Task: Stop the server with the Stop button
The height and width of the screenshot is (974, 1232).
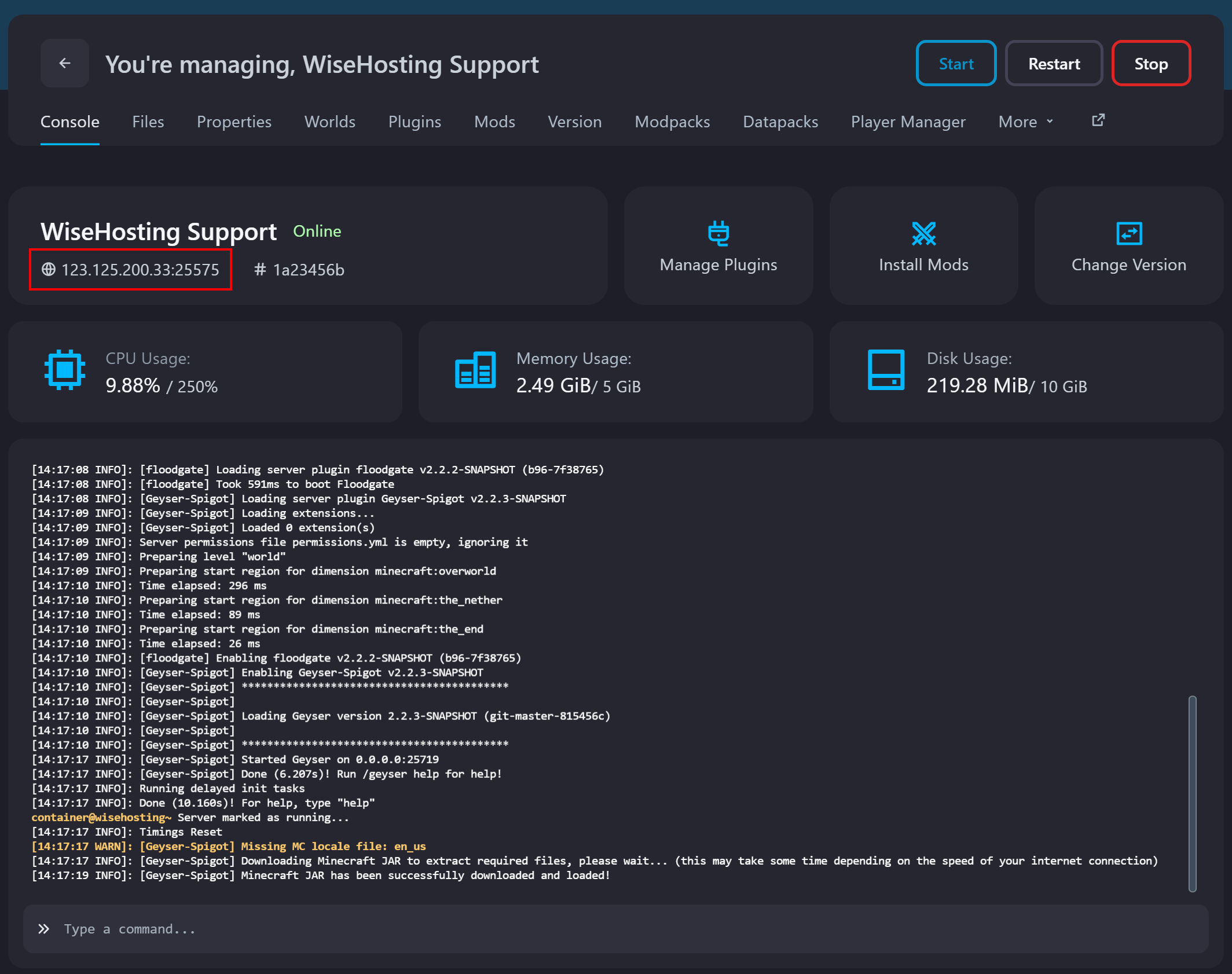Action: tap(1150, 63)
